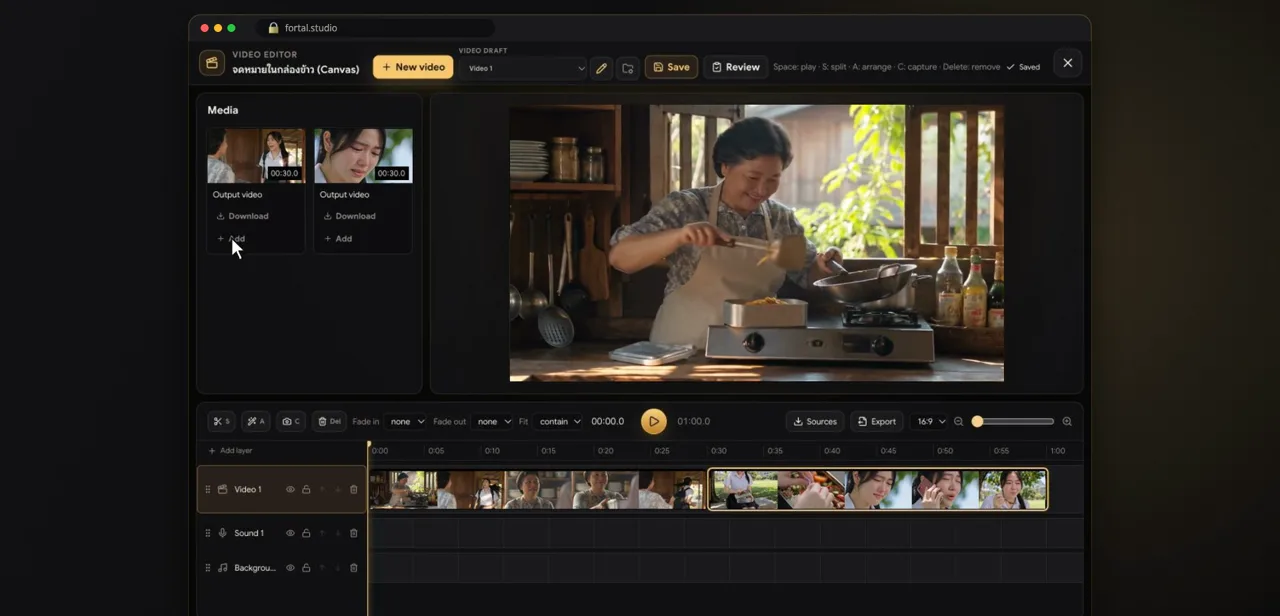The image size is (1280, 616).
Task: Click the music note icon on Background layer
Action: point(223,568)
